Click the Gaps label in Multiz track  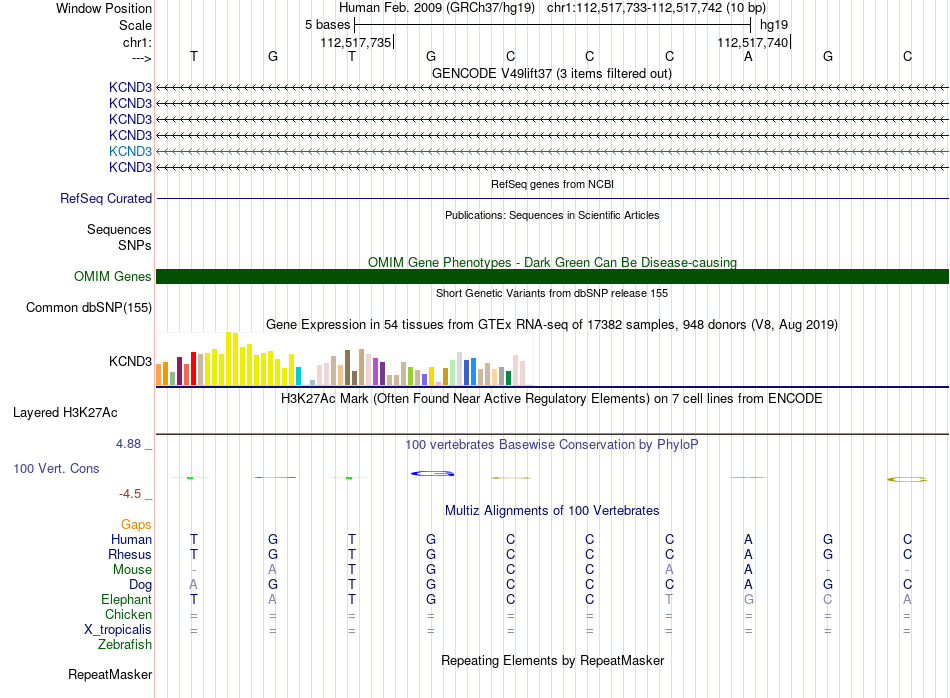(x=136, y=524)
